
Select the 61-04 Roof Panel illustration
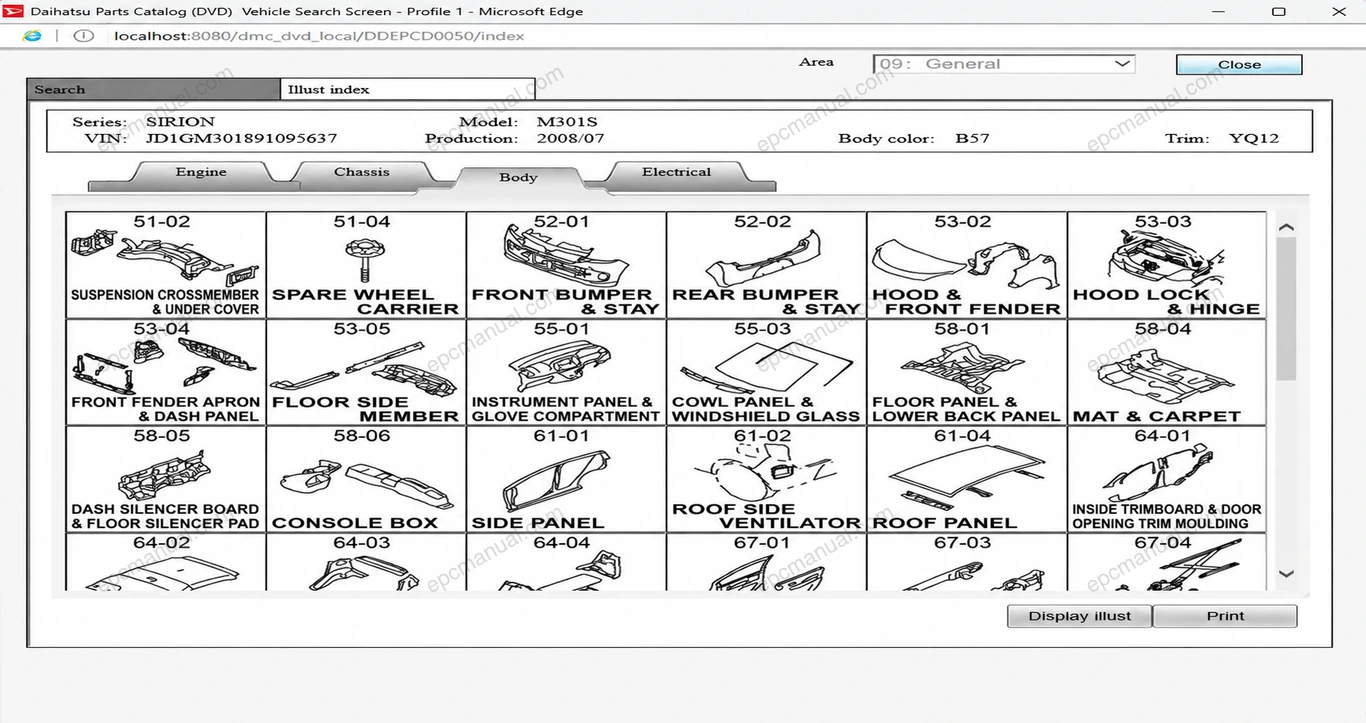click(x=966, y=479)
